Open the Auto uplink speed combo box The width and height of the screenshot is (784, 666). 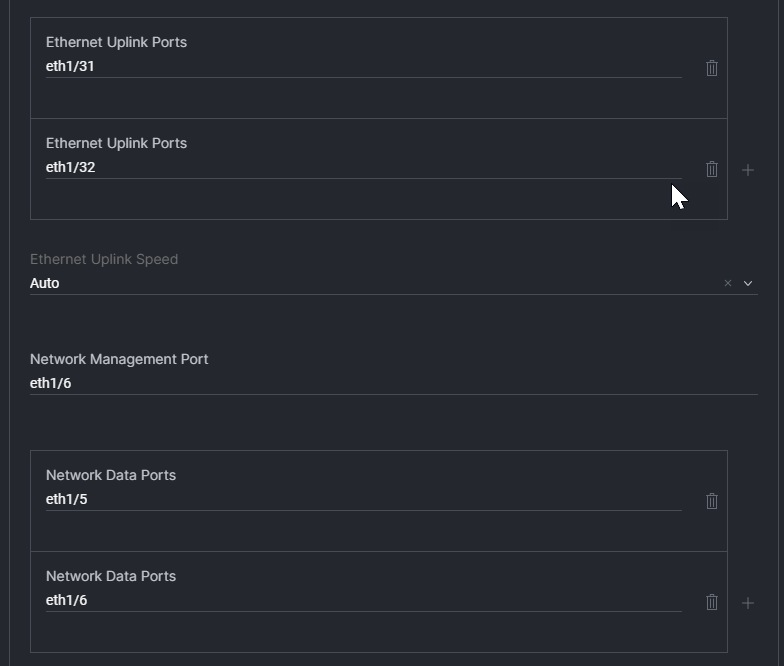[x=370, y=283]
